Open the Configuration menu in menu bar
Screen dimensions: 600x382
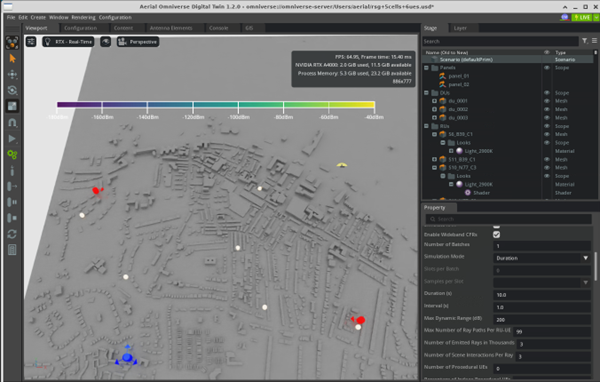[115, 17]
